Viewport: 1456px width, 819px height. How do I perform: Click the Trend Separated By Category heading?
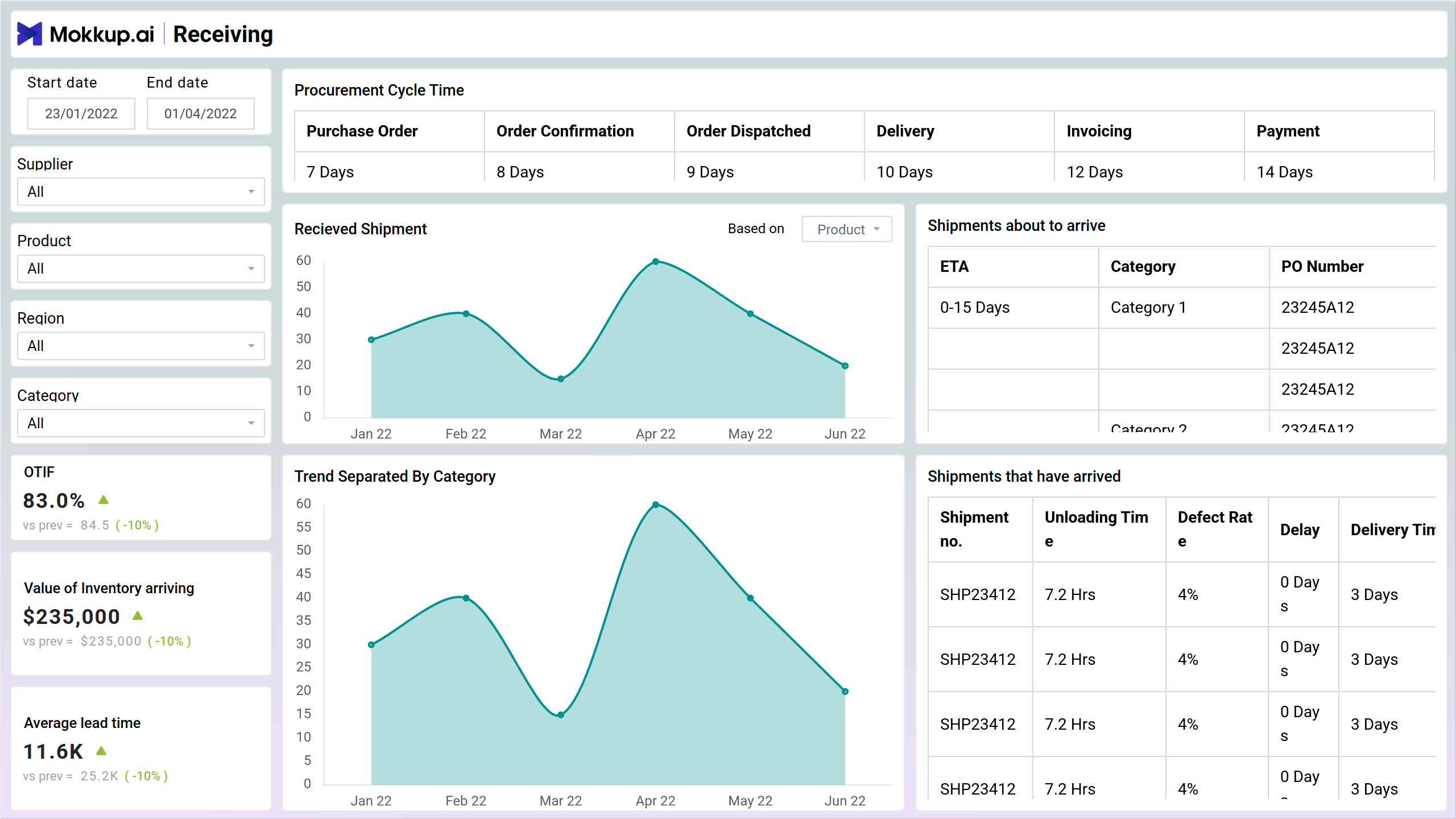tap(395, 477)
